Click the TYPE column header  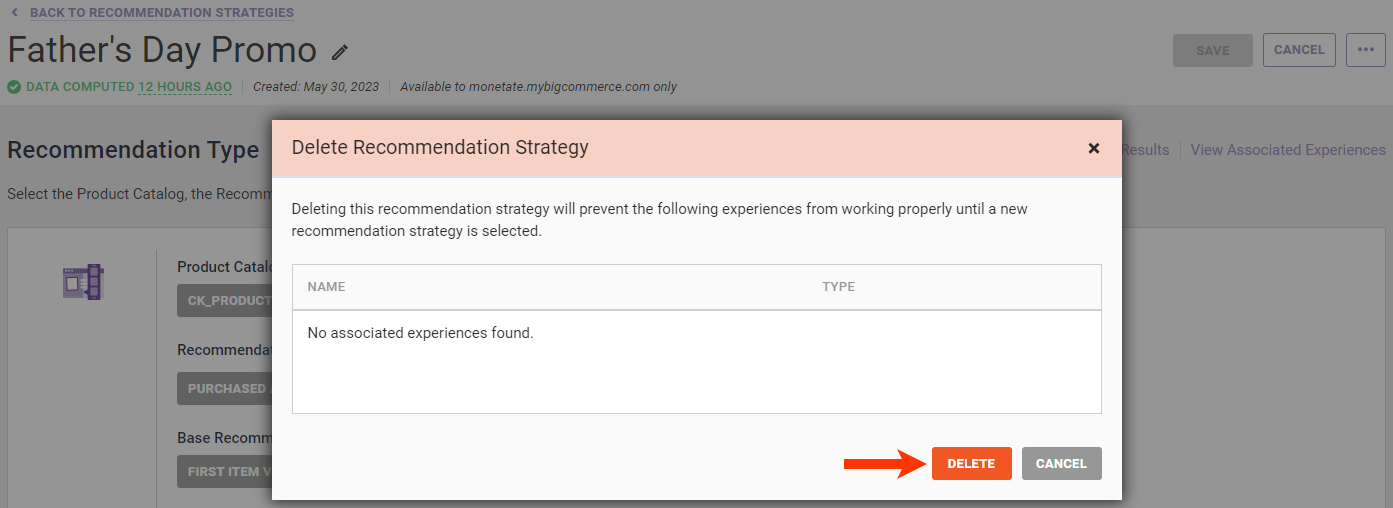838,287
